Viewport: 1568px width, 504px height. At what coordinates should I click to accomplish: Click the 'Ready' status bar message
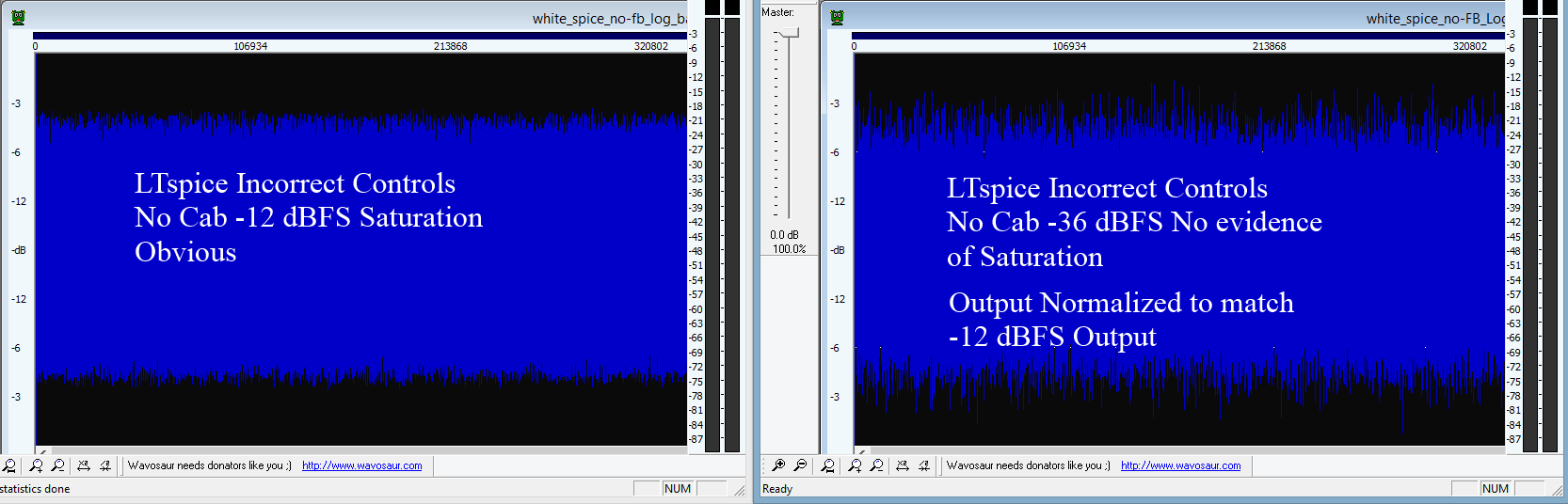click(777, 489)
